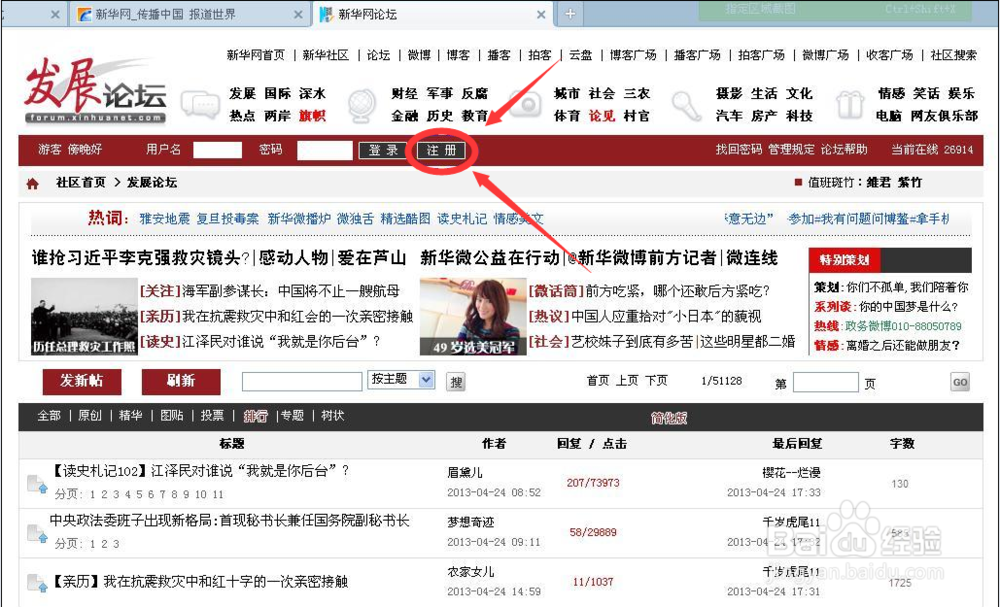Select the 图贴 filter tab
This screenshot has width=1000, height=607.
pyautogui.click(x=172, y=416)
